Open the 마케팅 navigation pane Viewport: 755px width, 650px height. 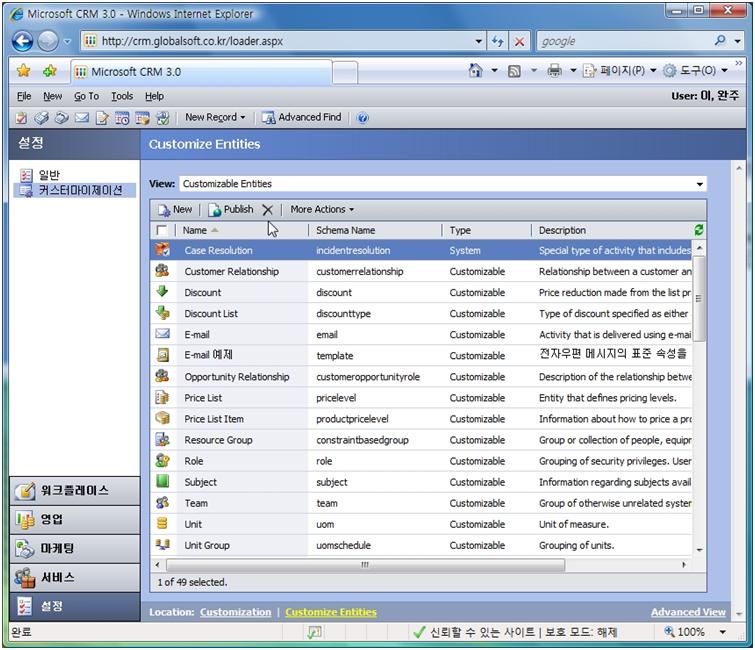point(75,548)
